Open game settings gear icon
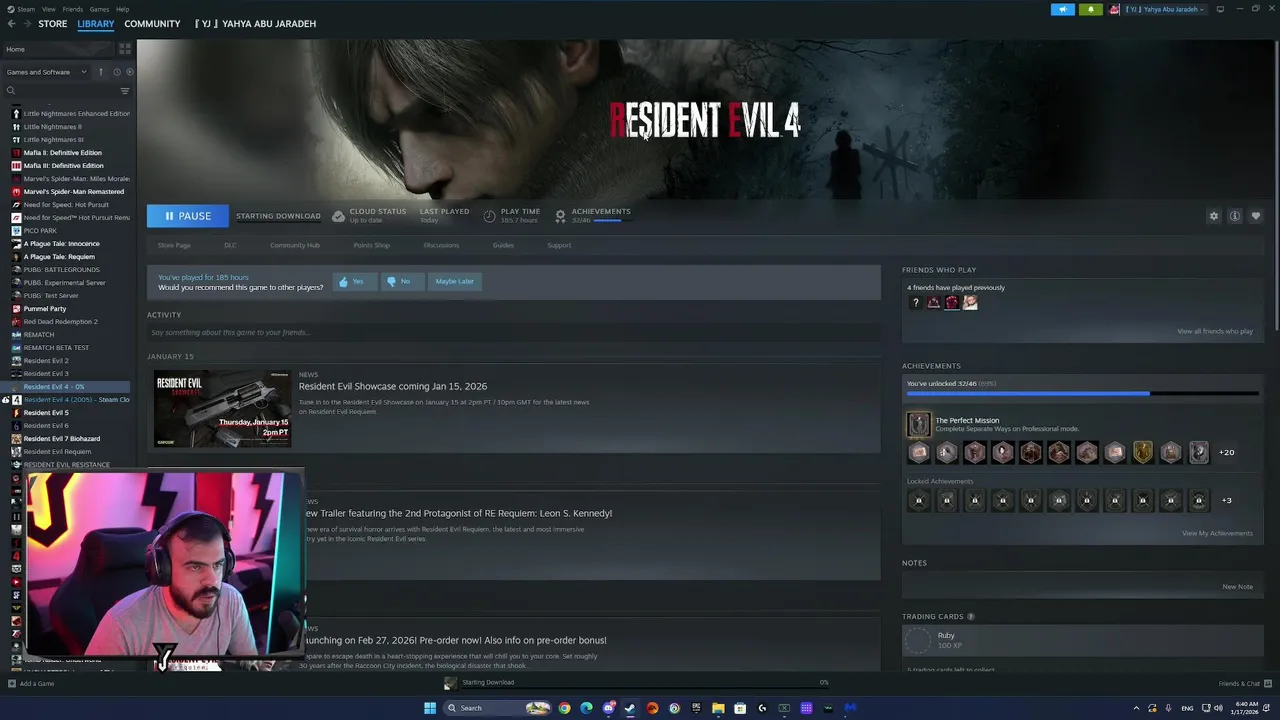The width and height of the screenshot is (1280, 720). click(1214, 216)
